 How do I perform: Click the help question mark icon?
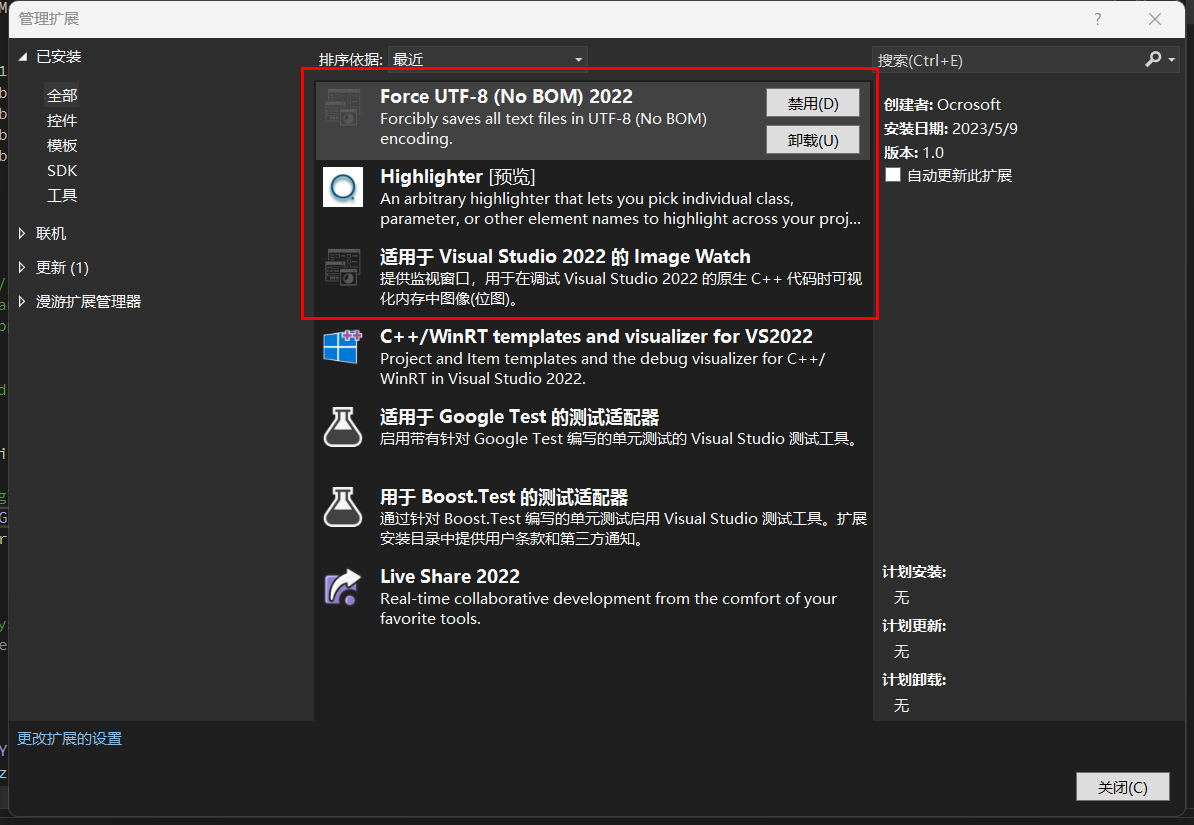pos(1097,19)
